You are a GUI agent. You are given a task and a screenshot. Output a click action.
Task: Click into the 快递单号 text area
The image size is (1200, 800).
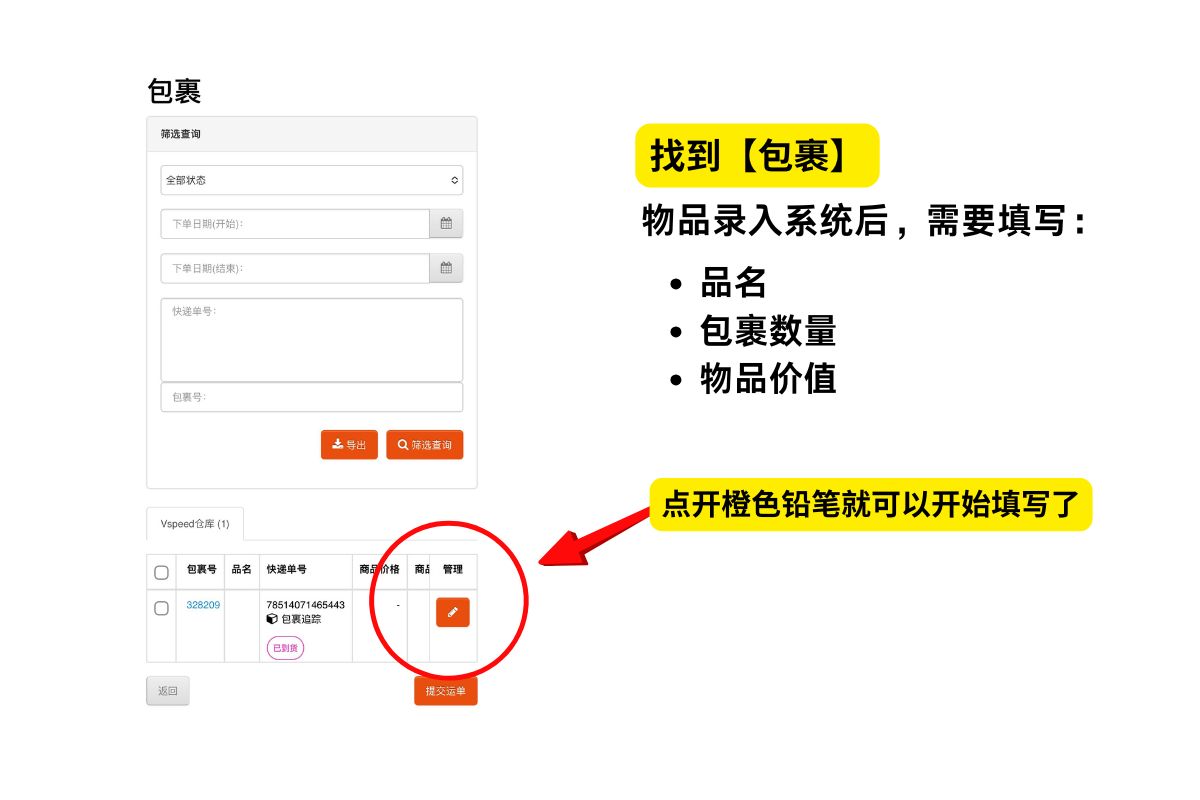[x=311, y=339]
